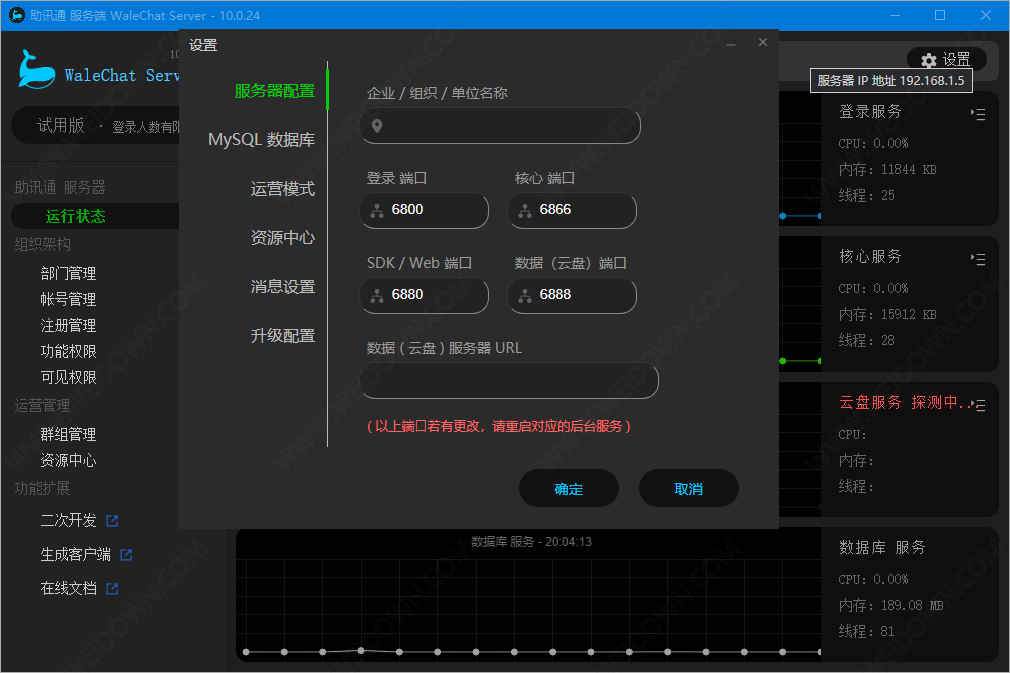
Task: Click the 登录服务 title
Action: (870, 111)
